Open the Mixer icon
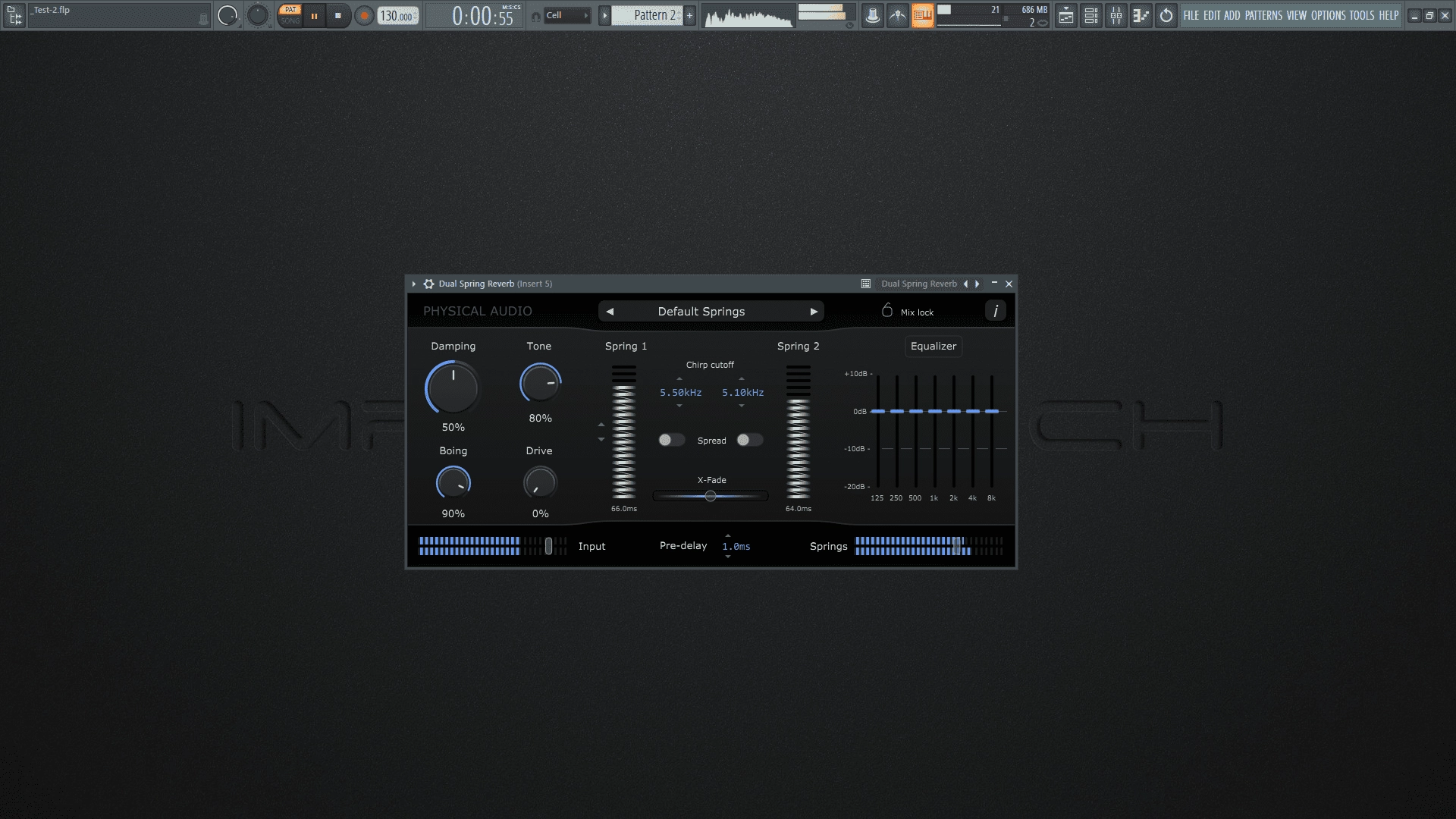 click(1116, 15)
